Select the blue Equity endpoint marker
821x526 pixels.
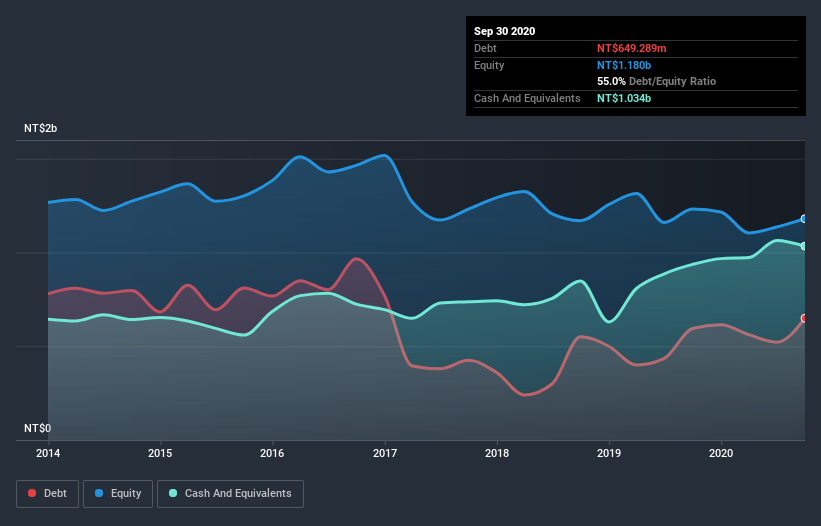pyautogui.click(x=804, y=219)
